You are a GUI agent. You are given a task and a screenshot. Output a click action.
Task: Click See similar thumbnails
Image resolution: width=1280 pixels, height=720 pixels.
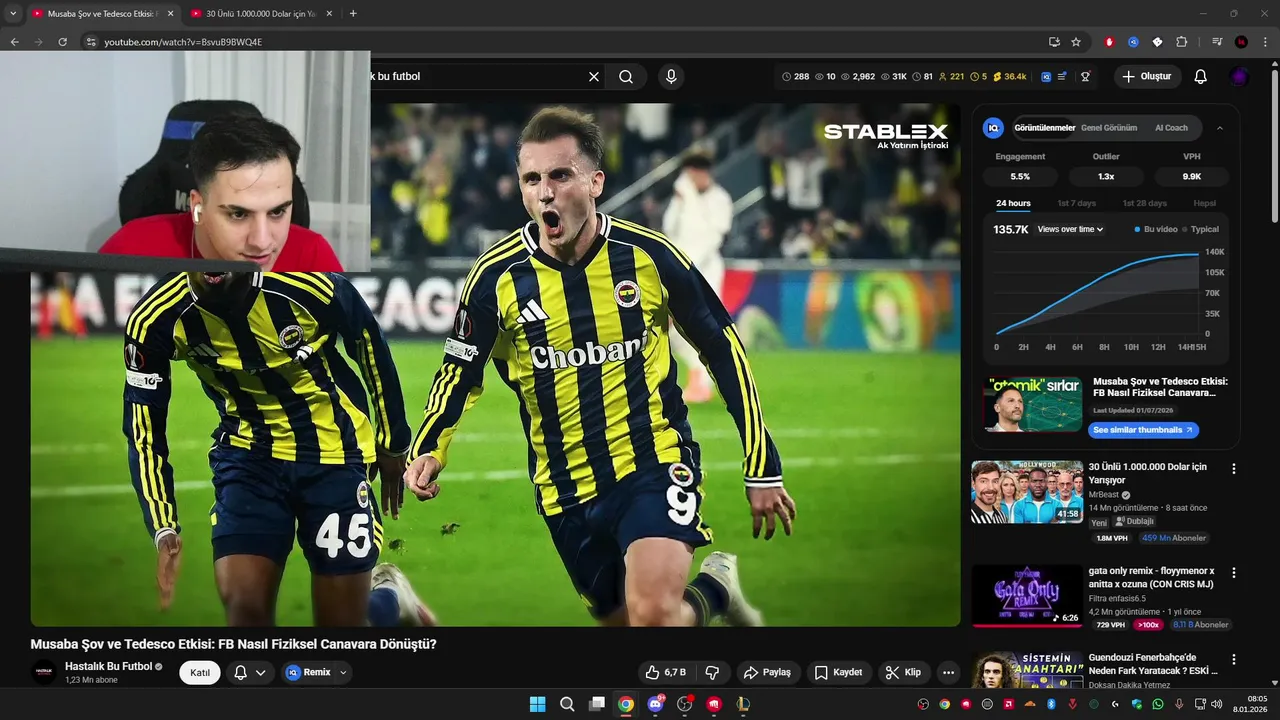(1143, 430)
